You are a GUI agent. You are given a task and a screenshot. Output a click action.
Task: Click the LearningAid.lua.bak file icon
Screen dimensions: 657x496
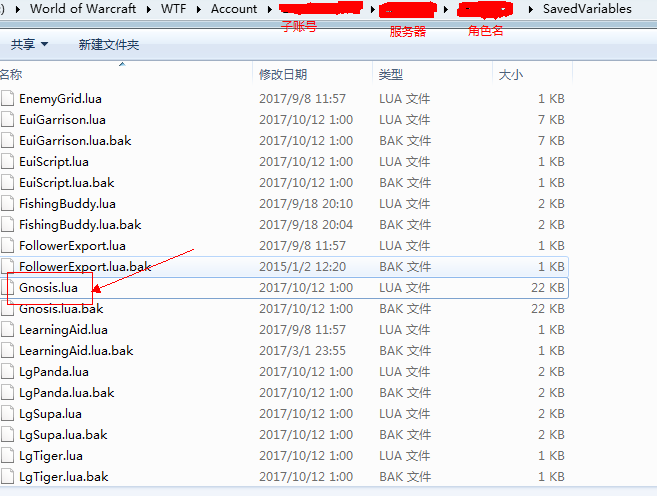[x=7, y=351]
